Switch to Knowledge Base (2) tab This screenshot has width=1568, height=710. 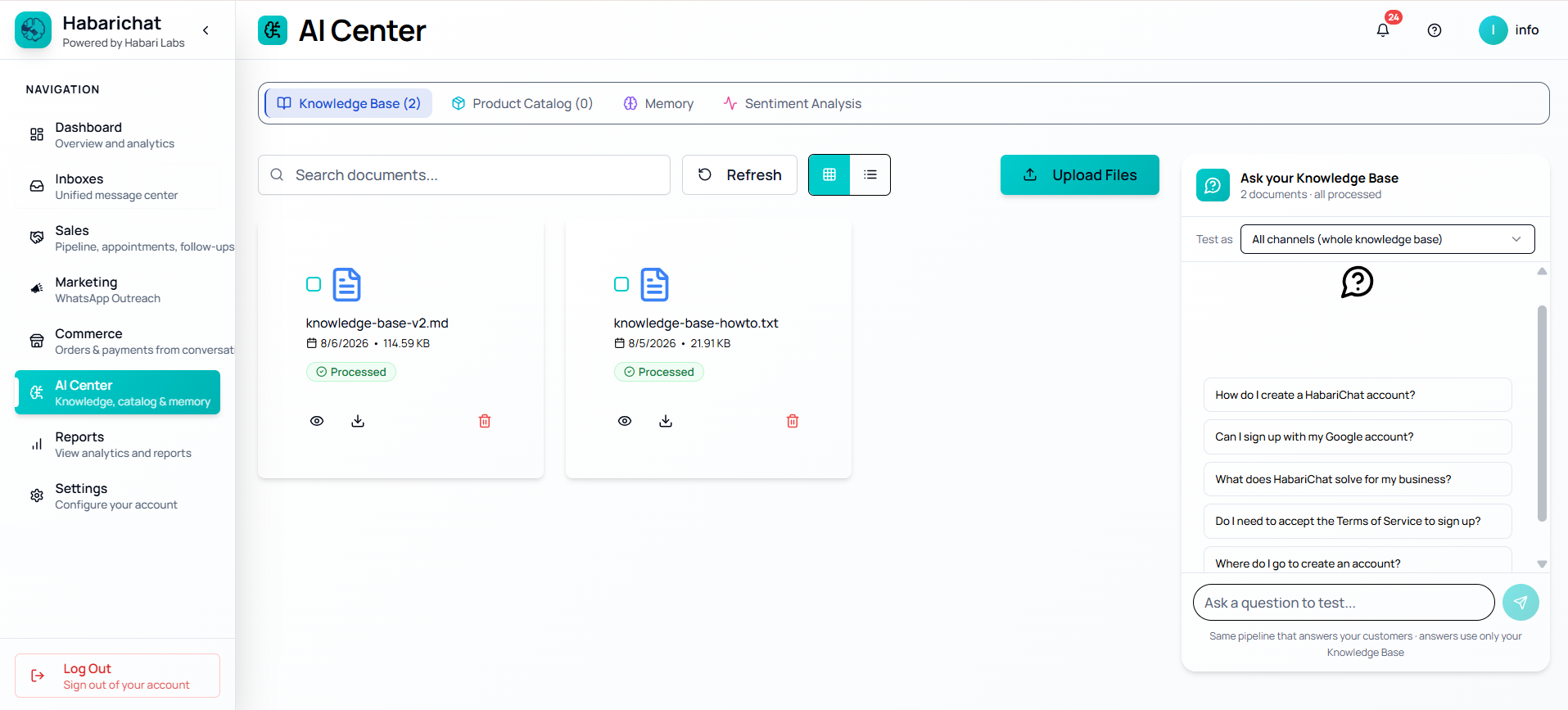(349, 103)
